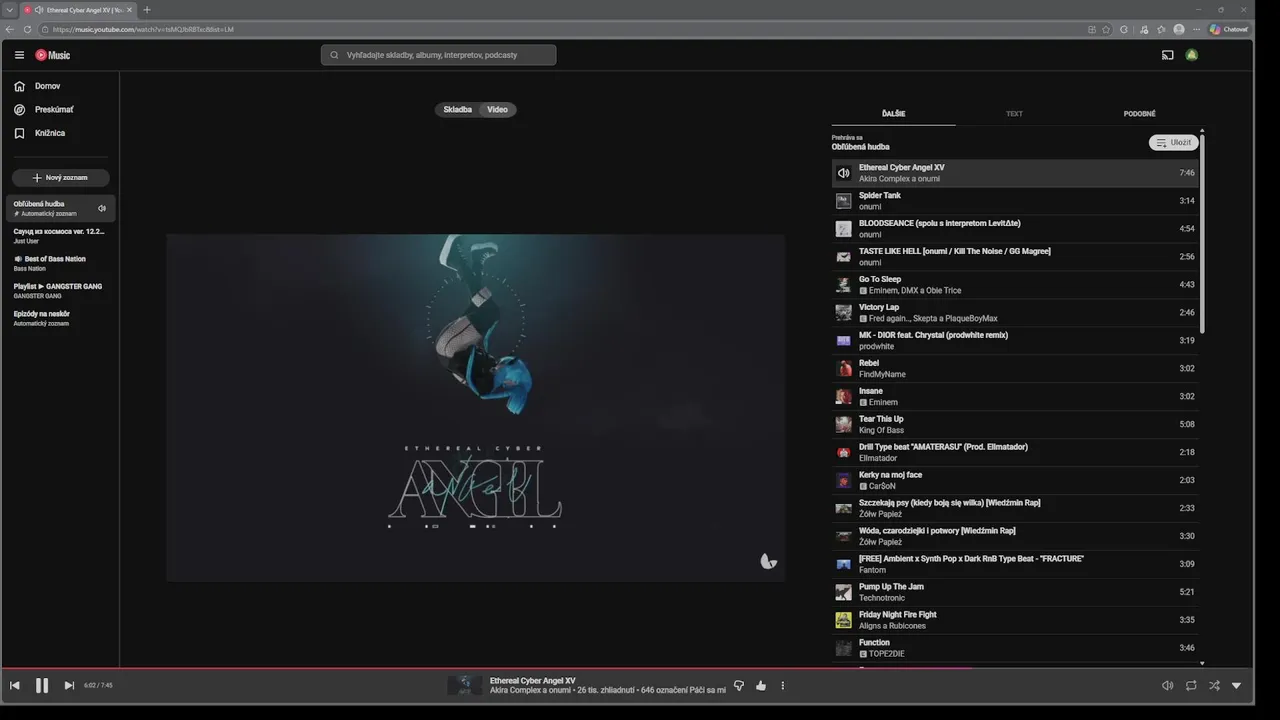This screenshot has height=720, width=1280.
Task: Click the Akira Complex artist link in player bar
Action: (517, 690)
